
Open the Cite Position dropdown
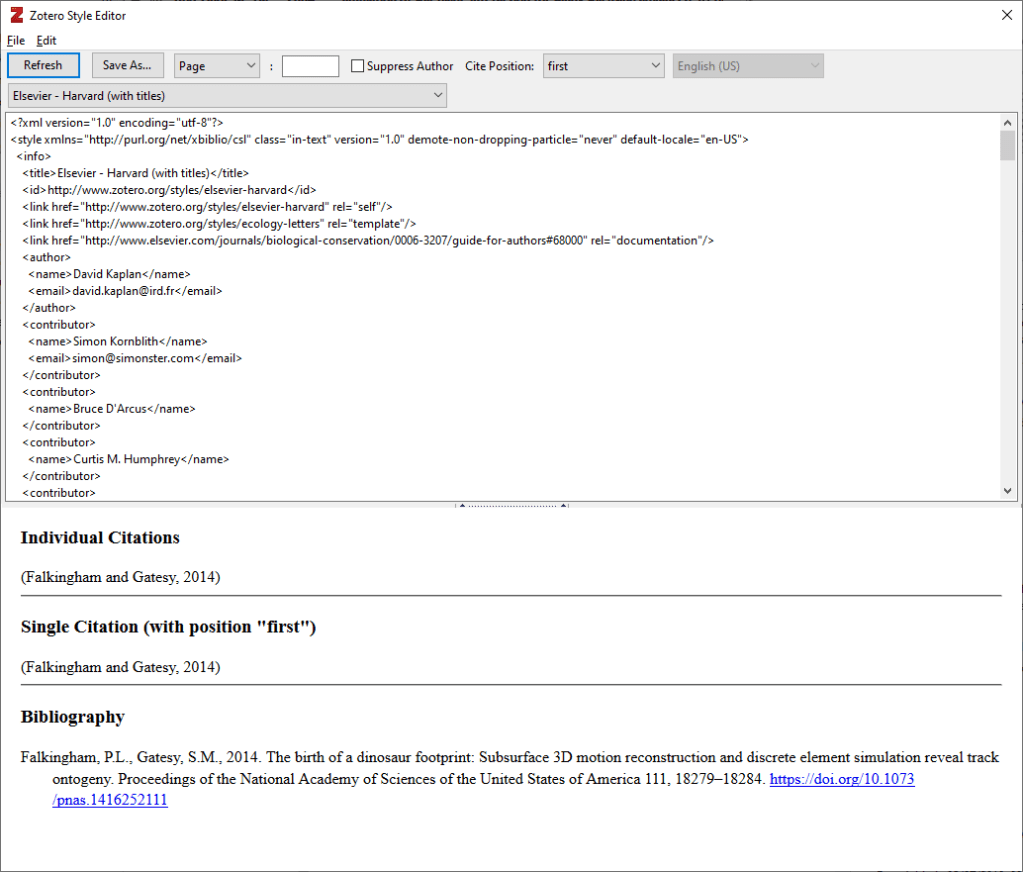tap(603, 66)
